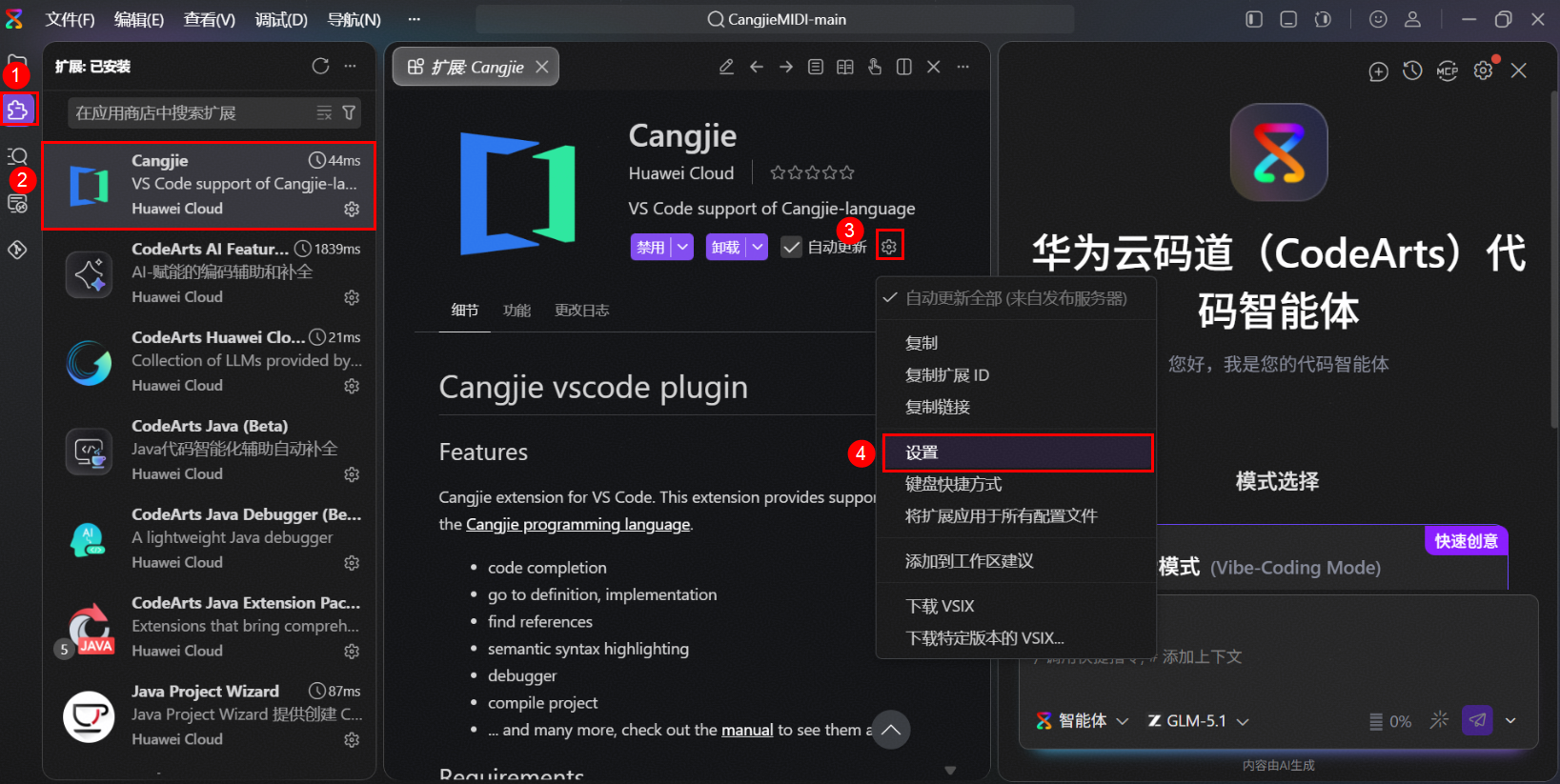Open the manage gear for CodeArts Java Debugger
1560x784 pixels.
tap(352, 563)
